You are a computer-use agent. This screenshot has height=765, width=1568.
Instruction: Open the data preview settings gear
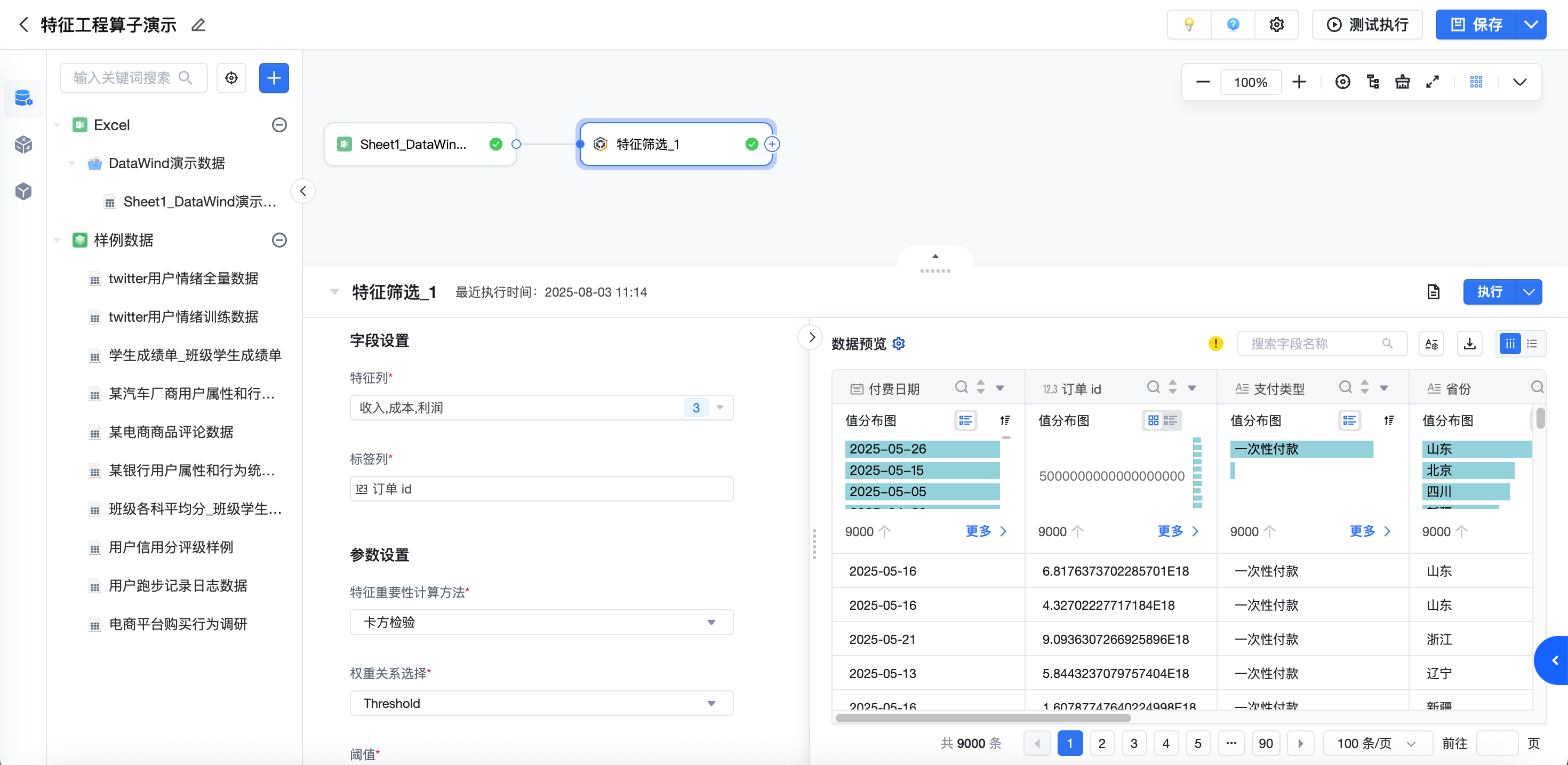(899, 344)
